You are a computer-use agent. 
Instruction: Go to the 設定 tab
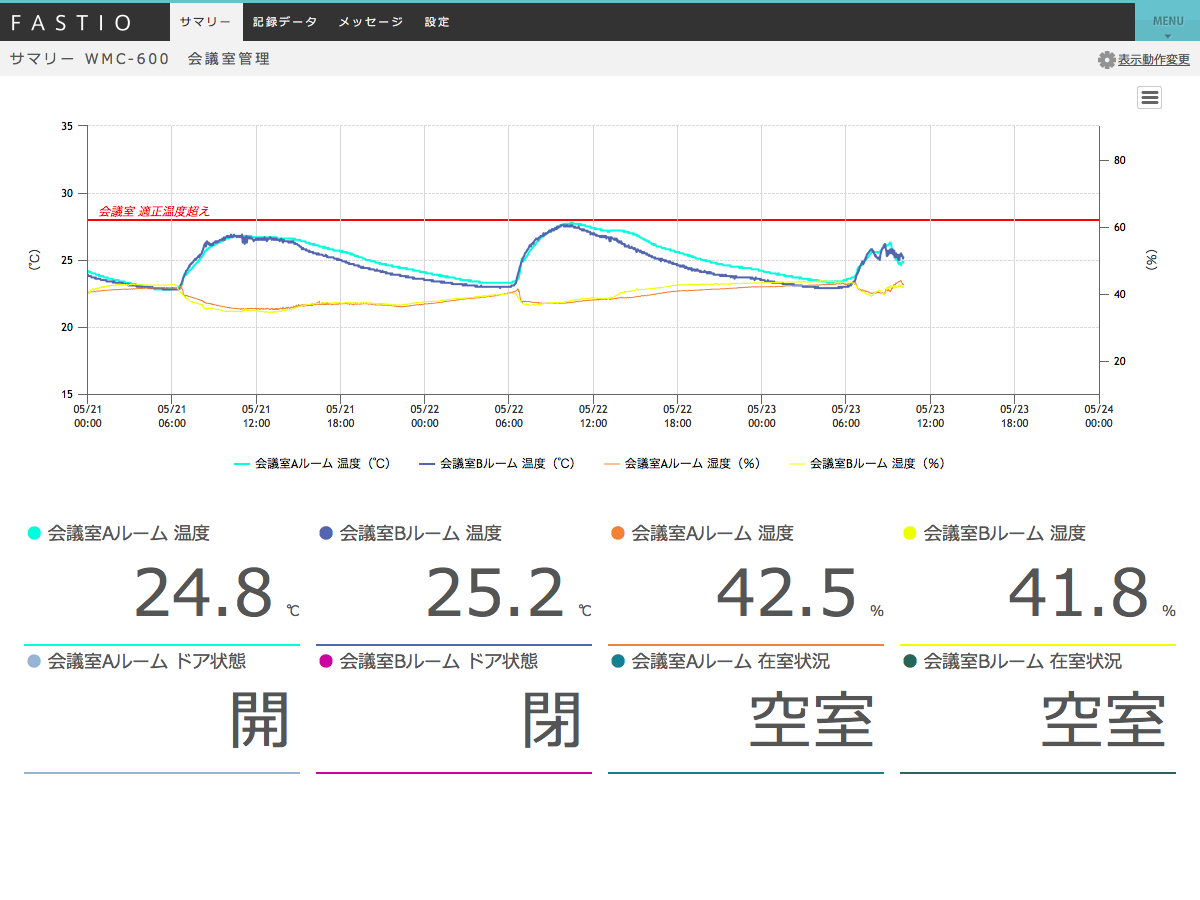(437, 22)
